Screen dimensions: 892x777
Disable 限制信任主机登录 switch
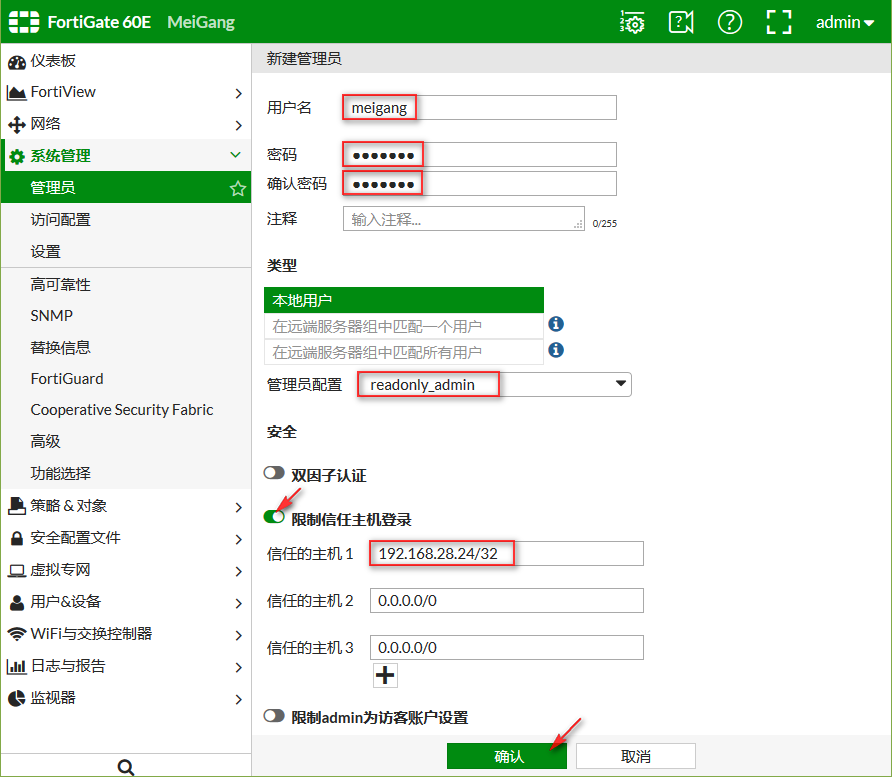click(274, 516)
